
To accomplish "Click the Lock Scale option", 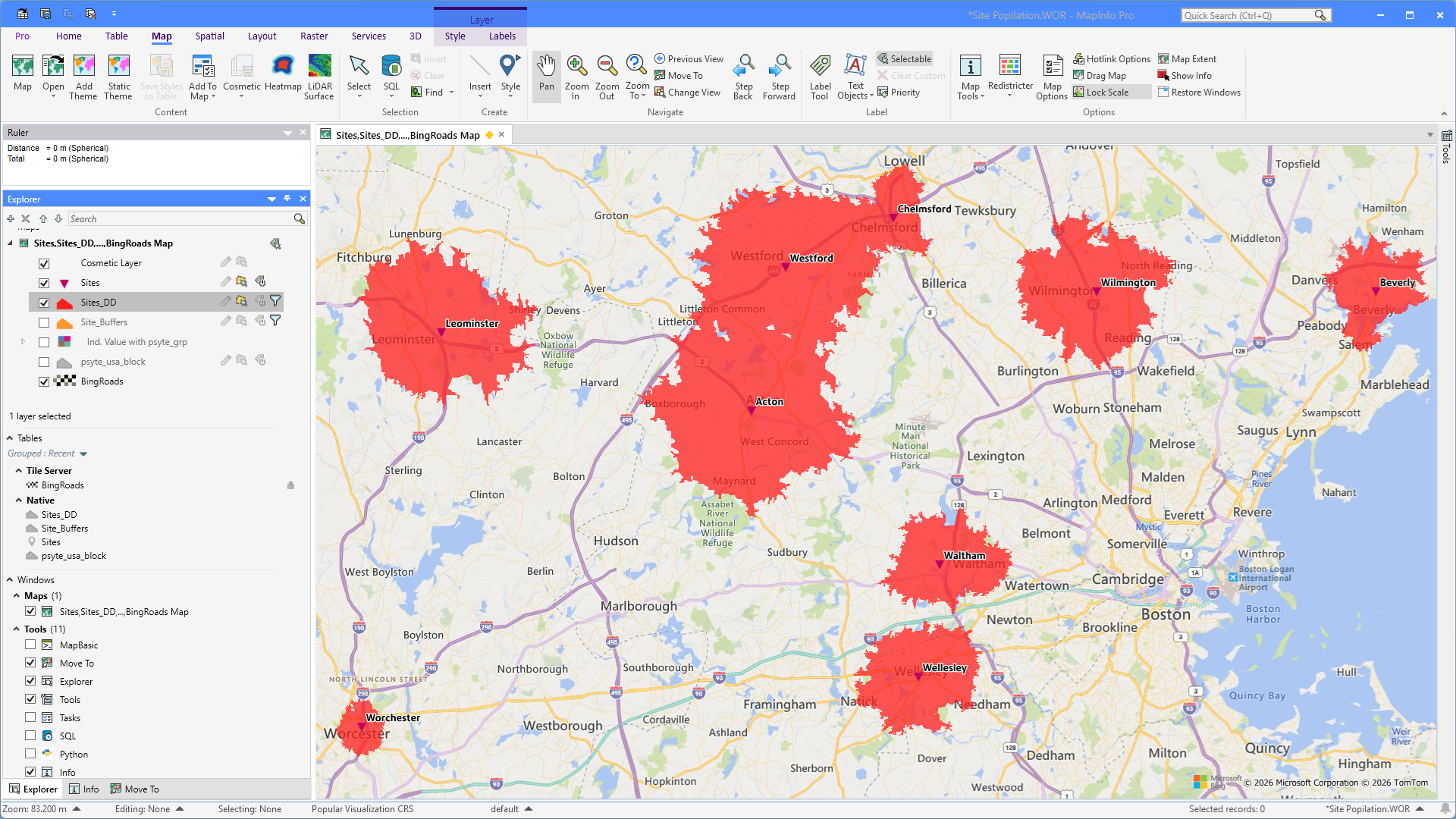I will click(x=1106, y=93).
